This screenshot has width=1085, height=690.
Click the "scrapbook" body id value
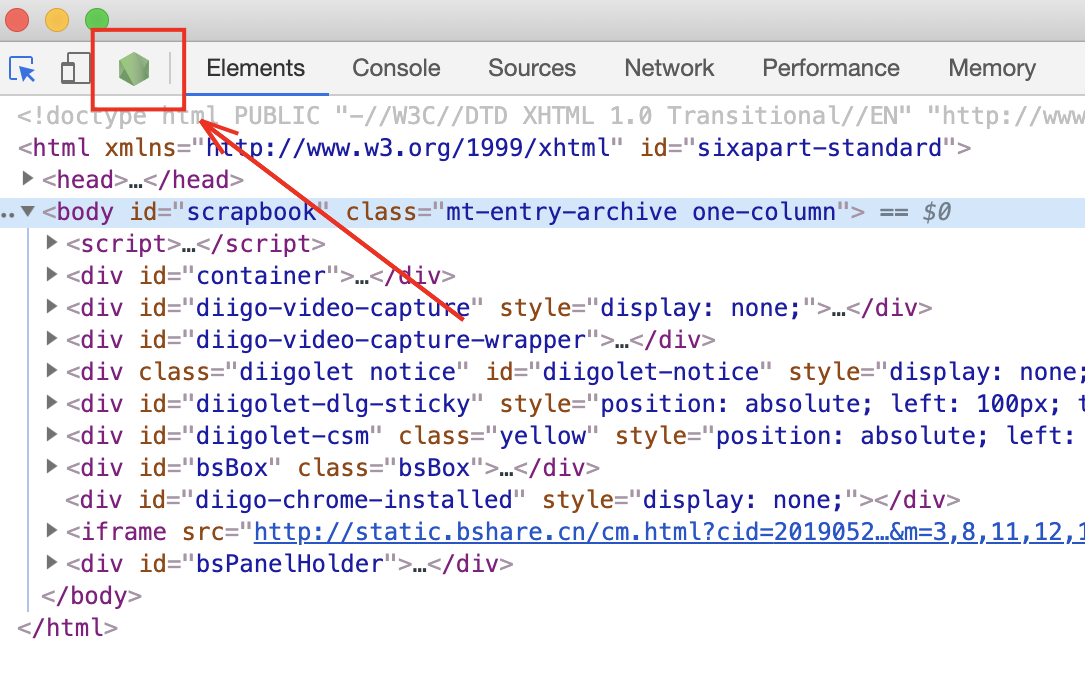click(251, 212)
